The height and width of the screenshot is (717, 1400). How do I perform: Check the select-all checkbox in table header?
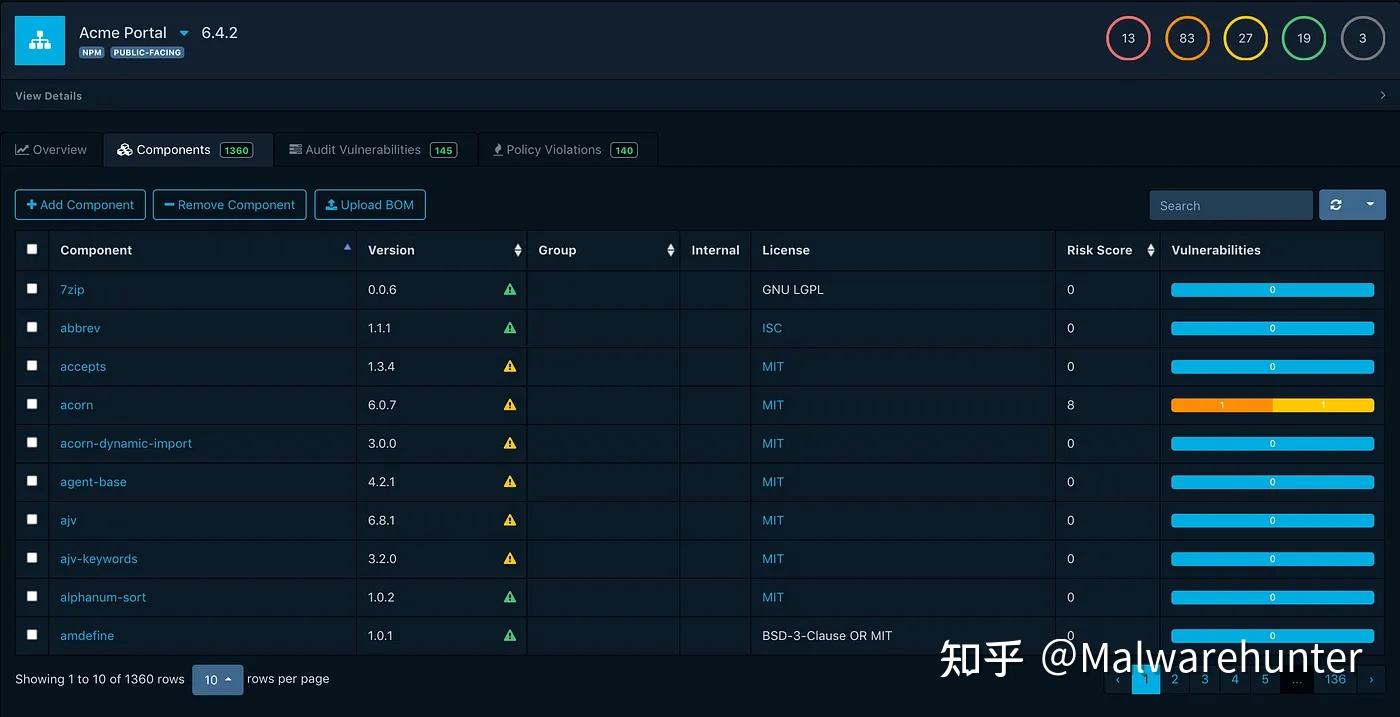31,249
